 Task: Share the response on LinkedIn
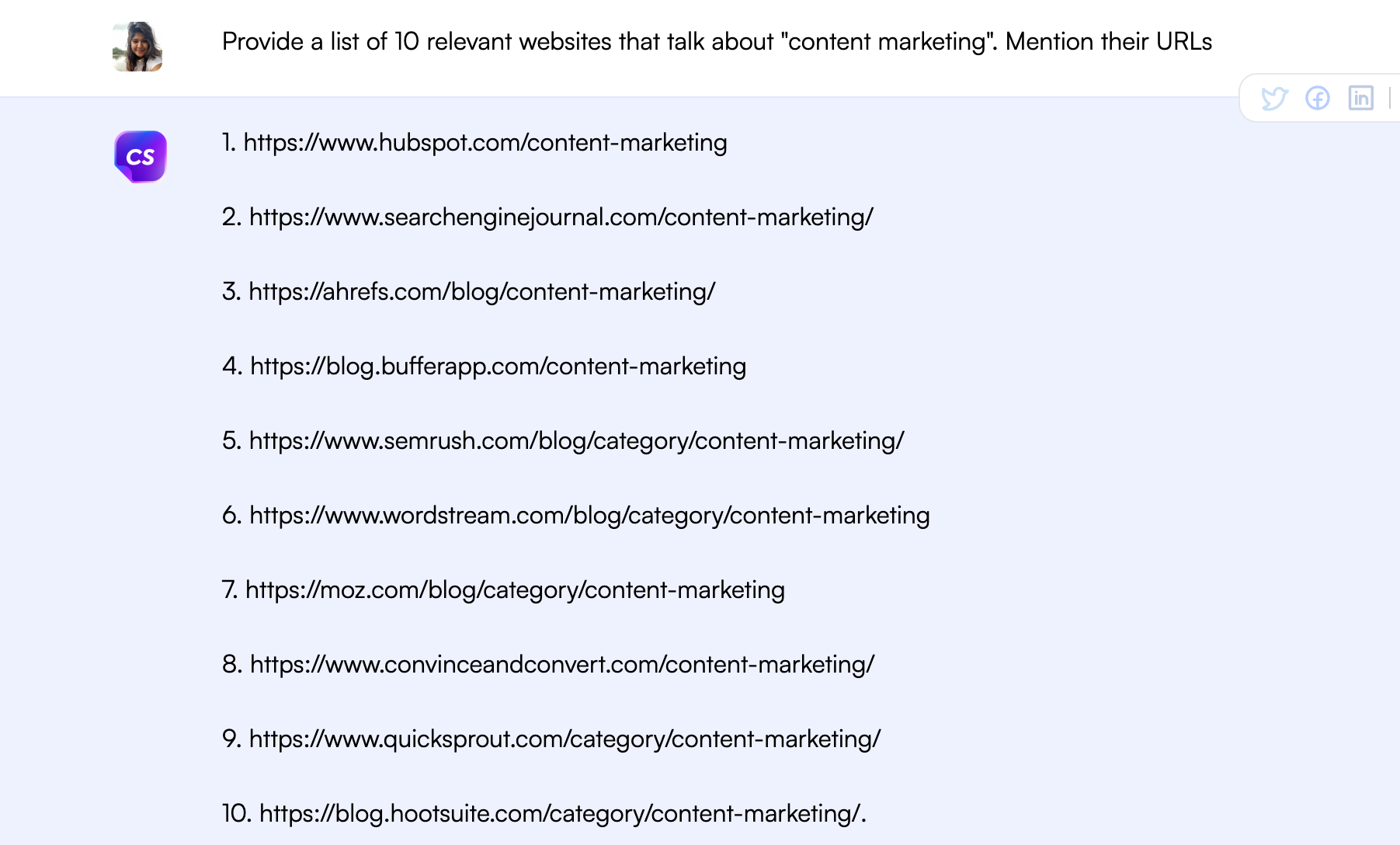click(x=1360, y=98)
